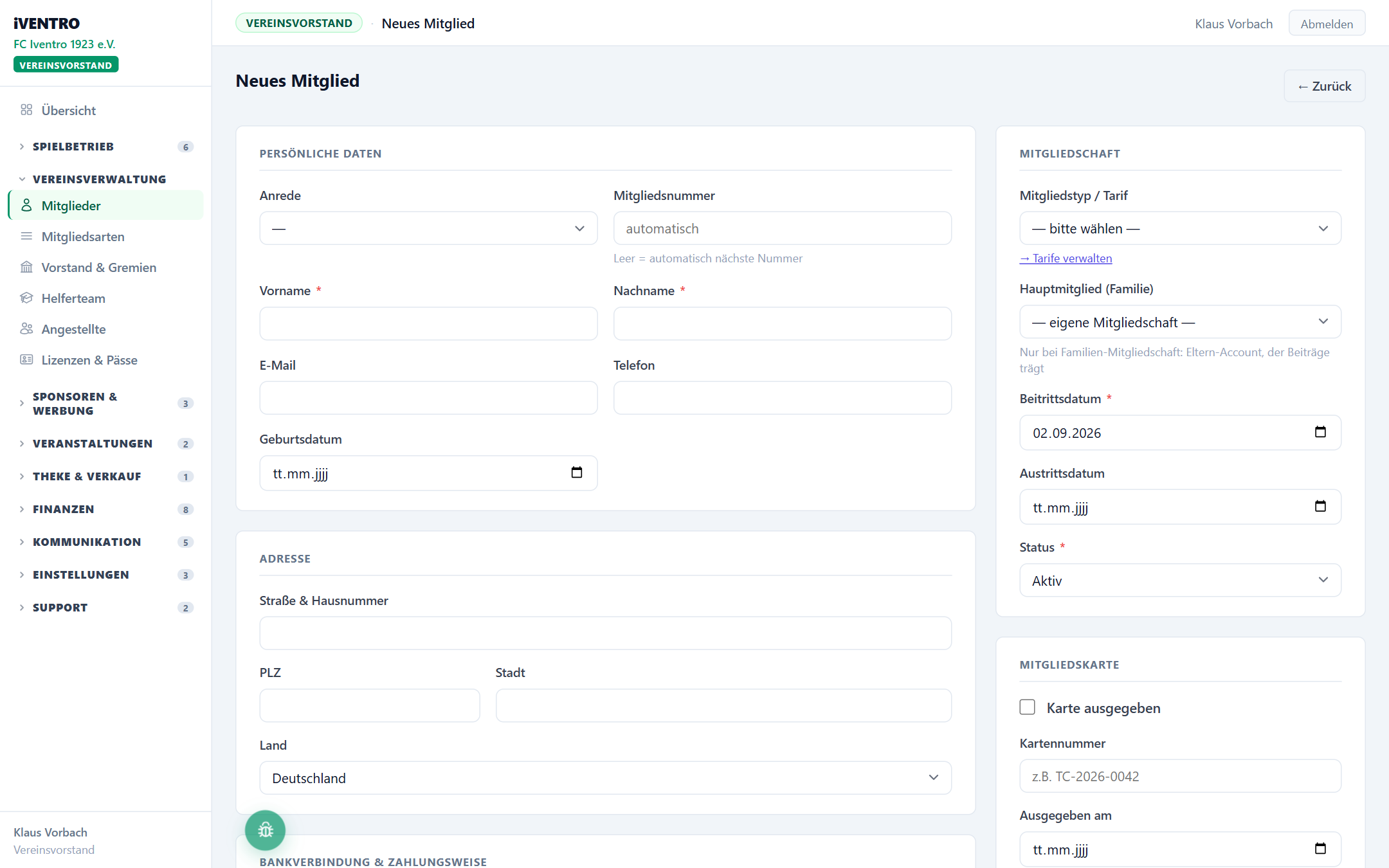Click the iVENTRO logo

click(x=47, y=23)
